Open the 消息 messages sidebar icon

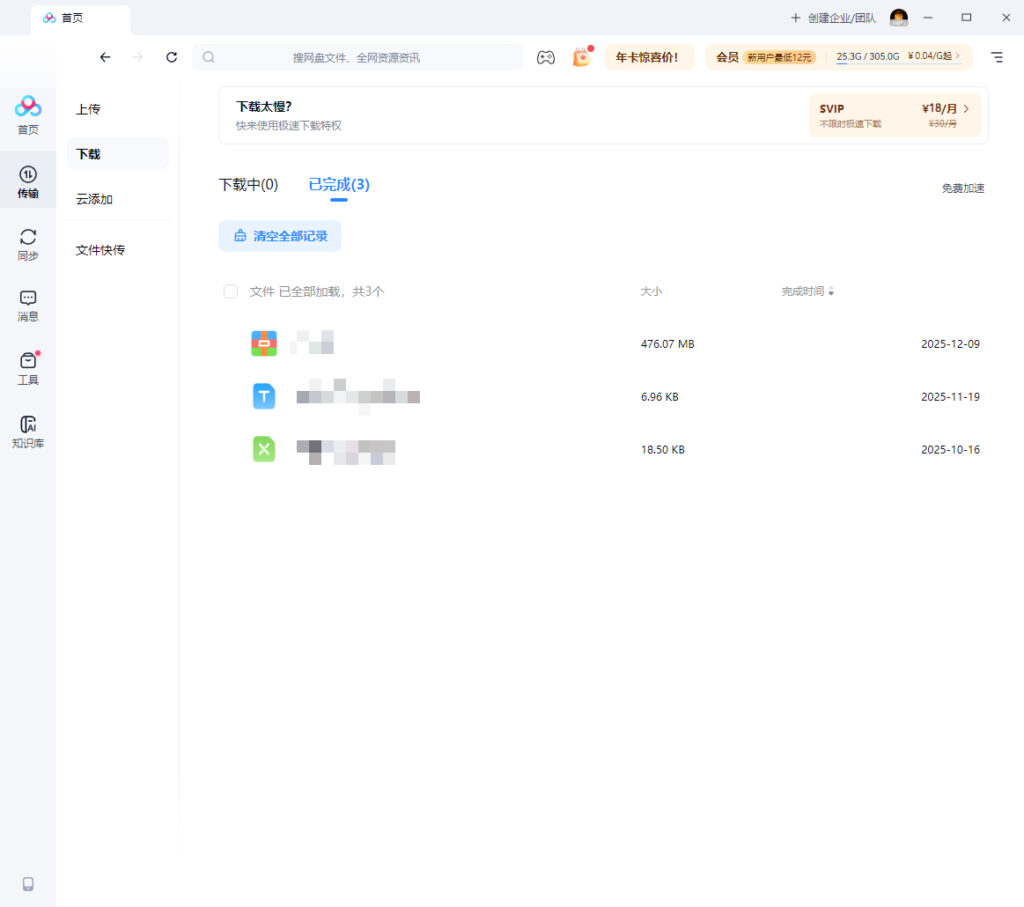coord(28,306)
